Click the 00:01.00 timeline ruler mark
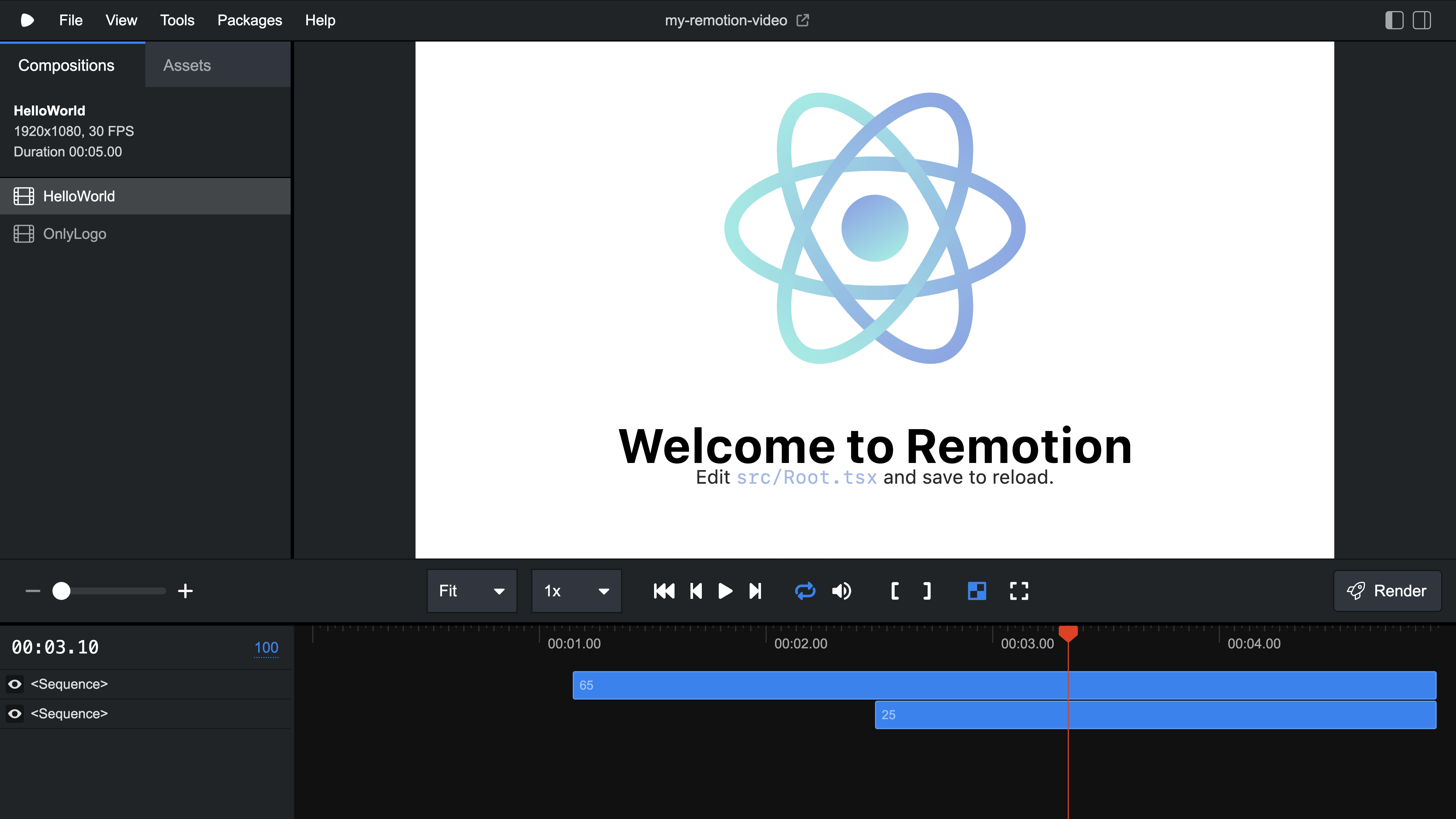 [574, 644]
